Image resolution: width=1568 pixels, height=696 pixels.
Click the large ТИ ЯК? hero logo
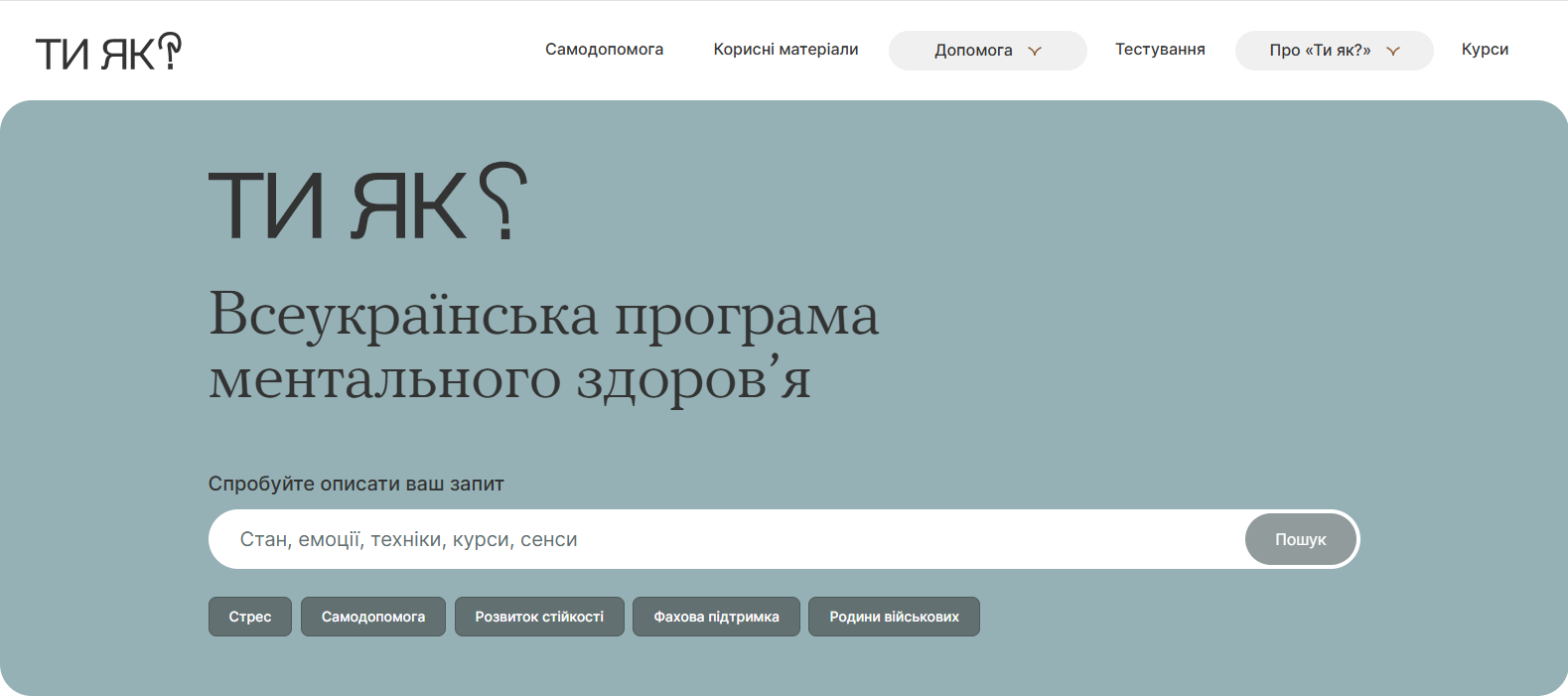pos(366,204)
